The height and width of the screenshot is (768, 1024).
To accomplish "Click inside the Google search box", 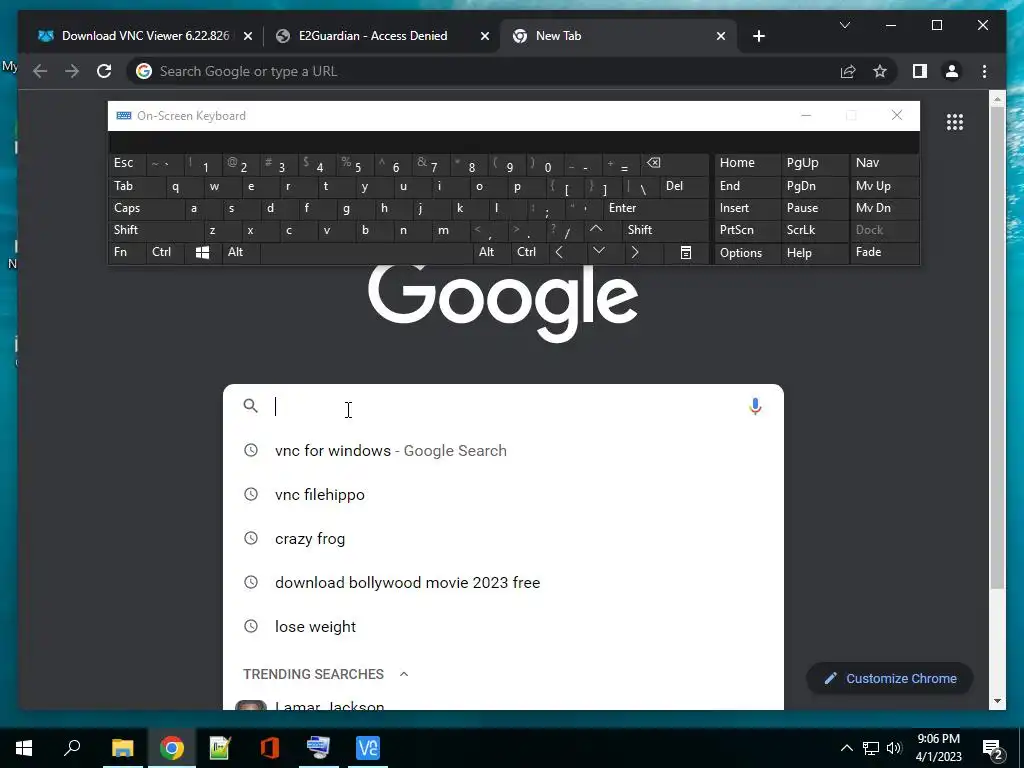I will point(503,406).
